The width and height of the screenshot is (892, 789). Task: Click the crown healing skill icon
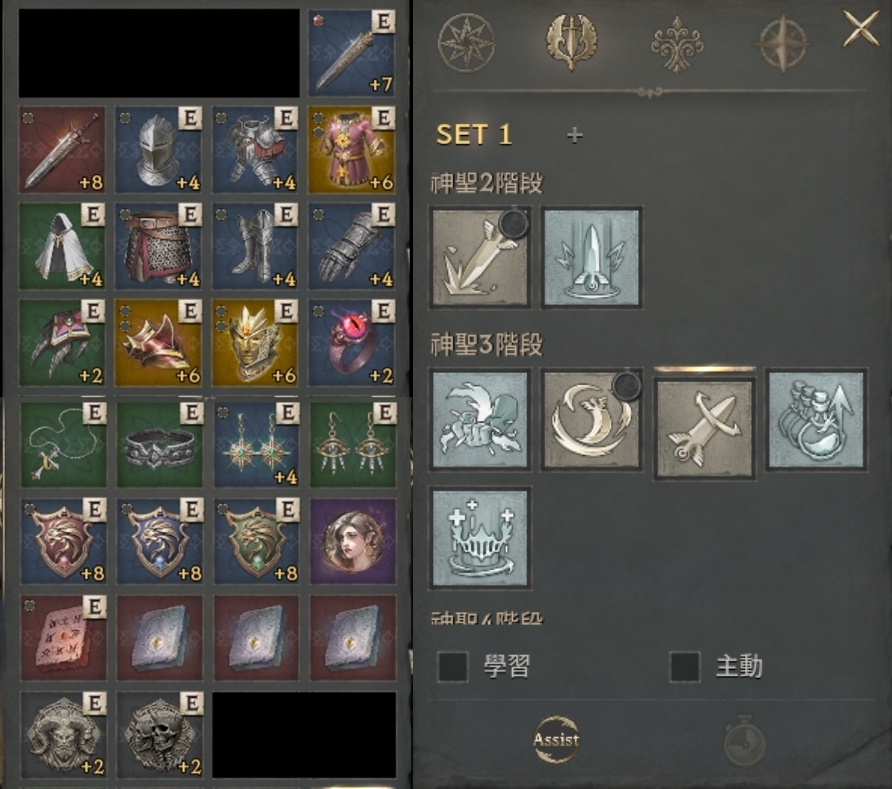pos(480,538)
